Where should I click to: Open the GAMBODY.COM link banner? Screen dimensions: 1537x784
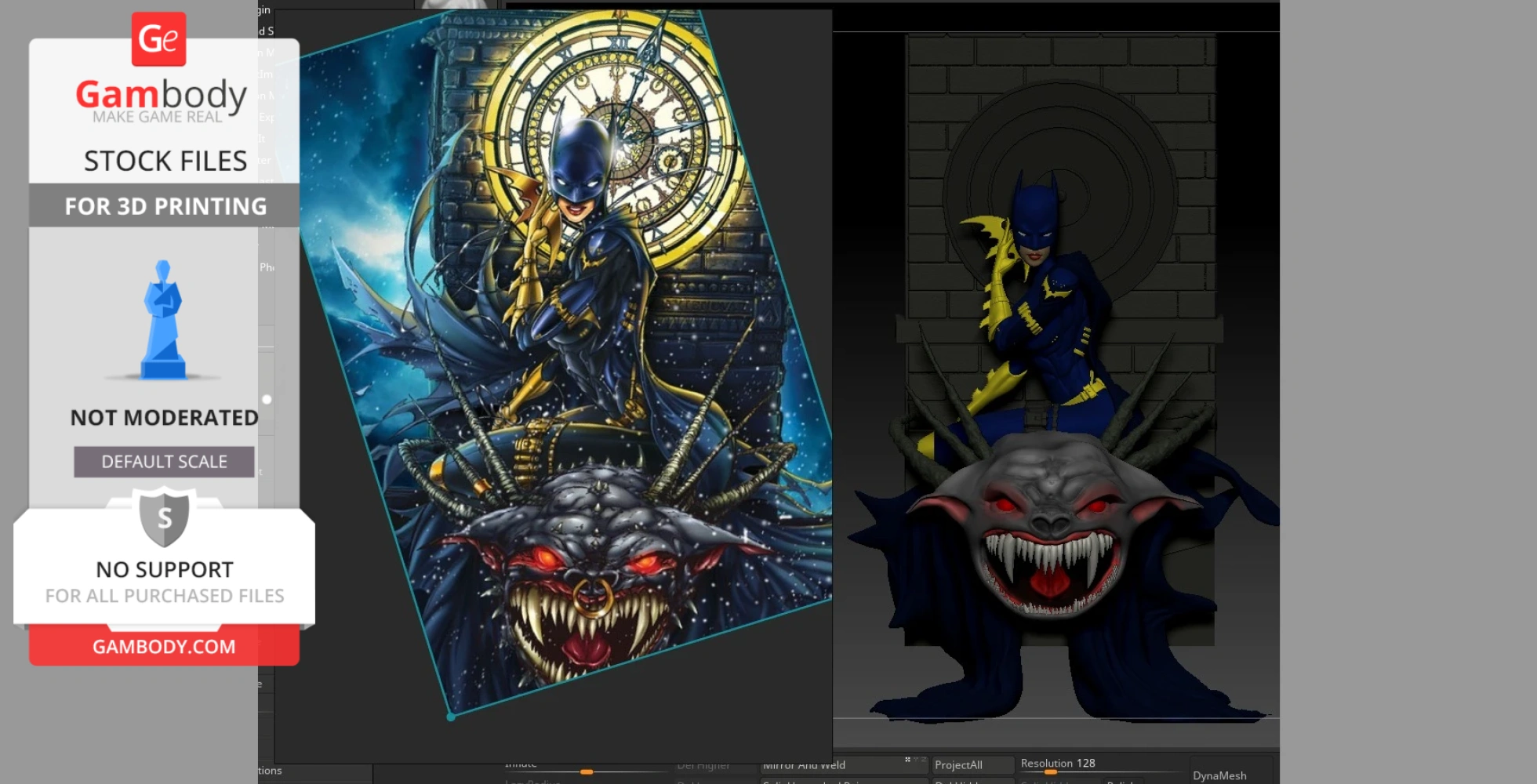pos(164,647)
